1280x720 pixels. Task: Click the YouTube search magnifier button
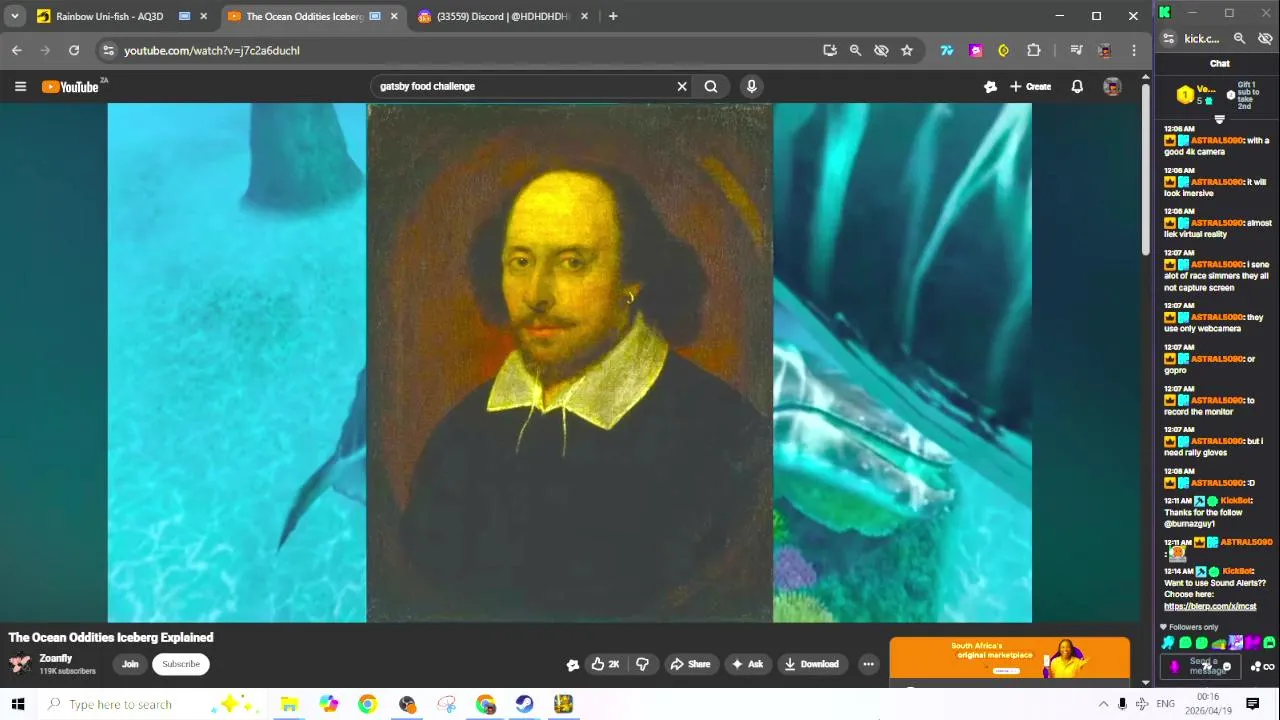(x=711, y=86)
